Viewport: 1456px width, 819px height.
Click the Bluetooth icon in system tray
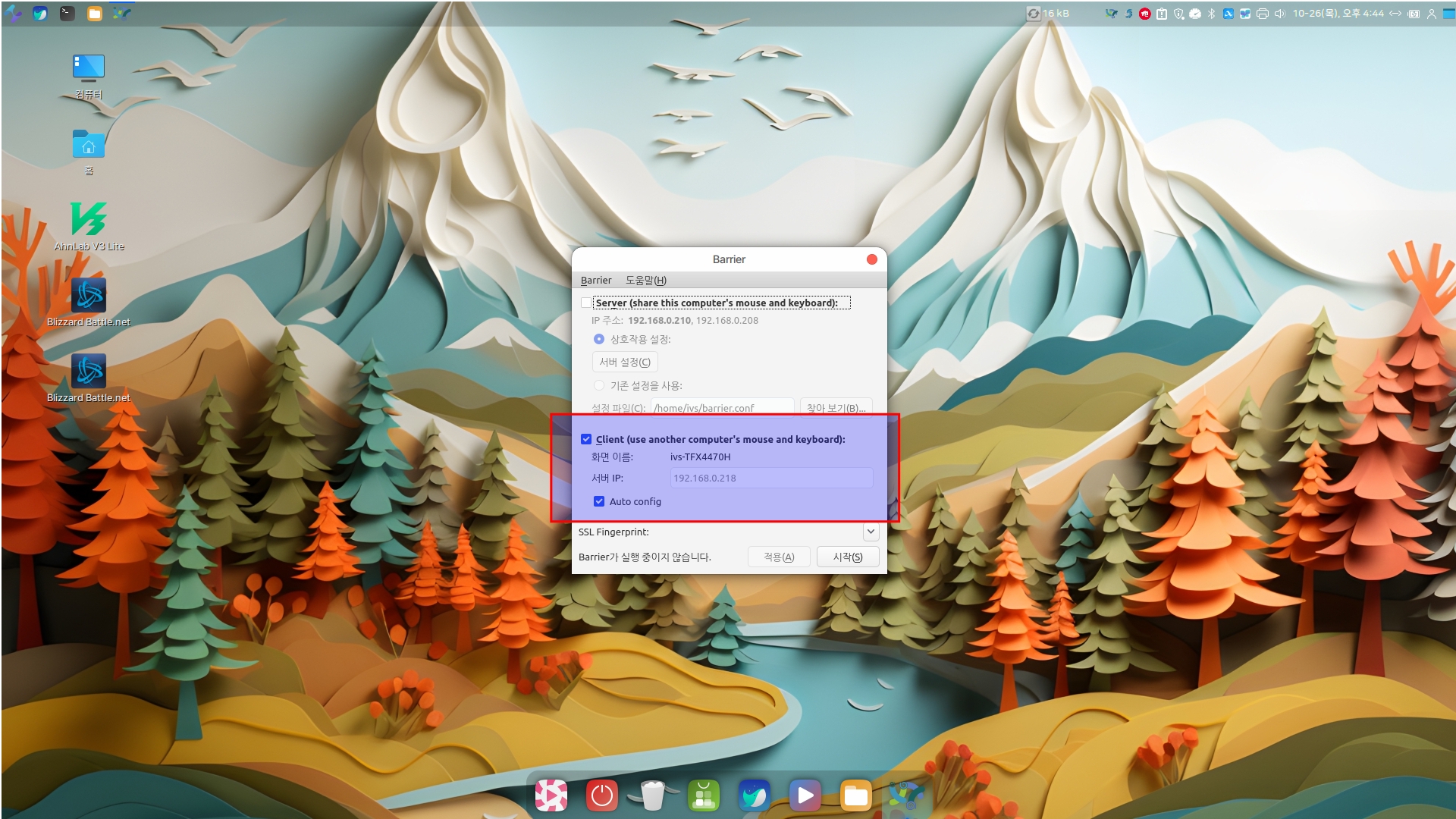click(1211, 14)
